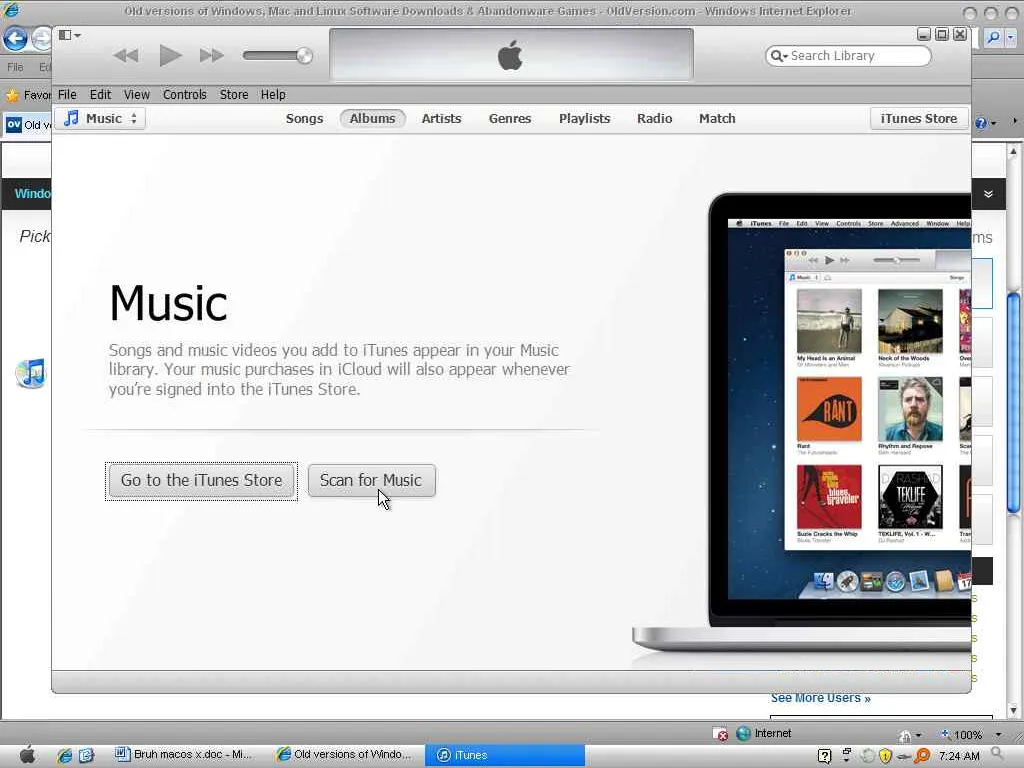This screenshot has width=1024, height=768.
Task: Open the iTunes Help menu
Action: pos(273,95)
